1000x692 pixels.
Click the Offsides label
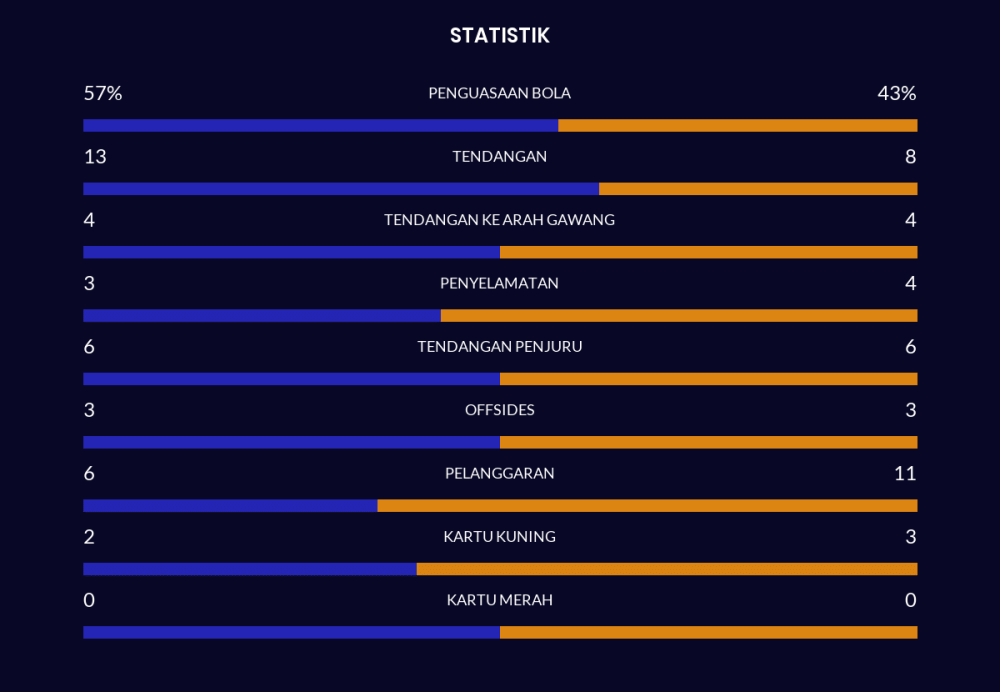coord(499,410)
